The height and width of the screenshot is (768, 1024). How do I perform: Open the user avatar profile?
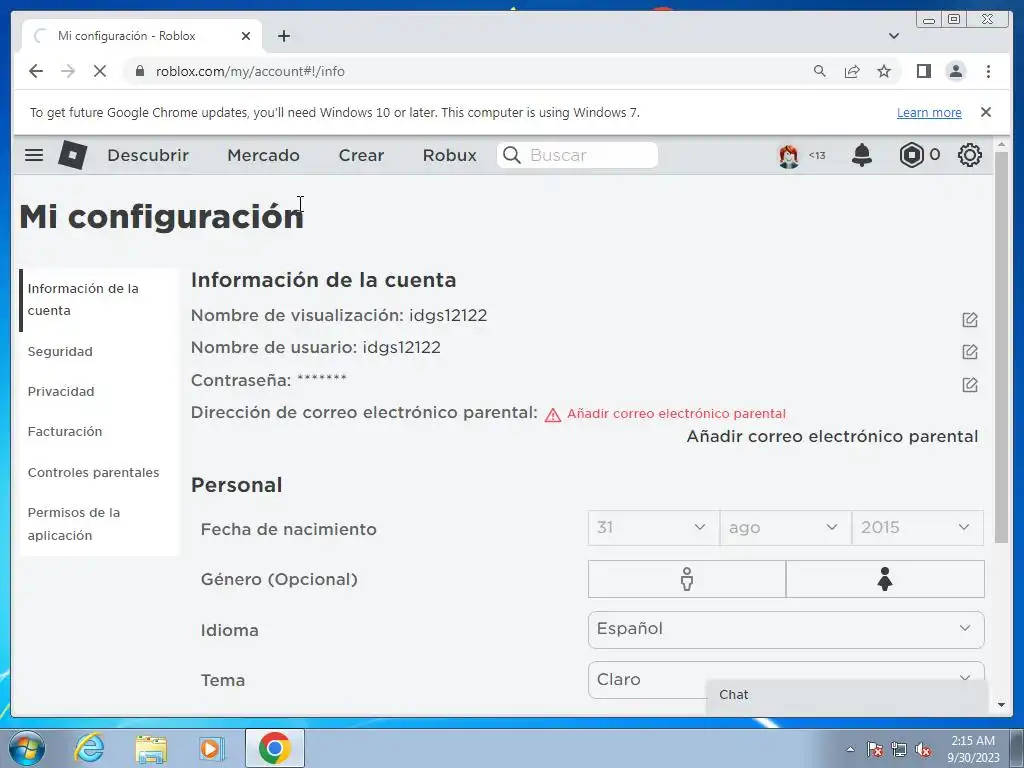pos(789,155)
